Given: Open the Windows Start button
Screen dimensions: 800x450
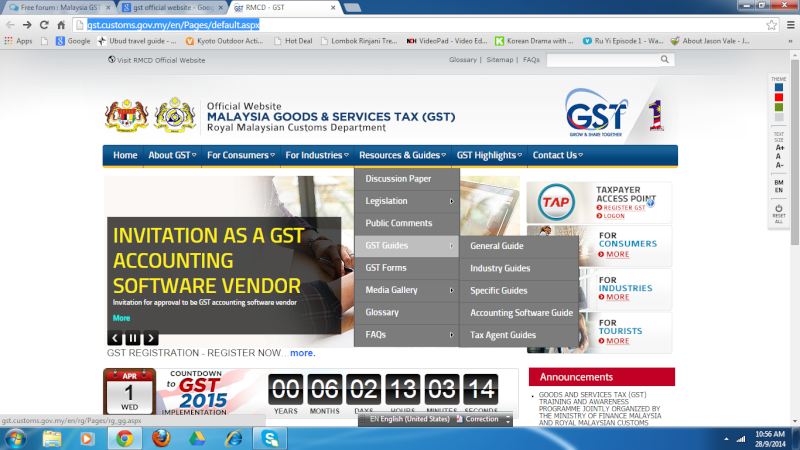Looking at the screenshot, I should click(15, 439).
